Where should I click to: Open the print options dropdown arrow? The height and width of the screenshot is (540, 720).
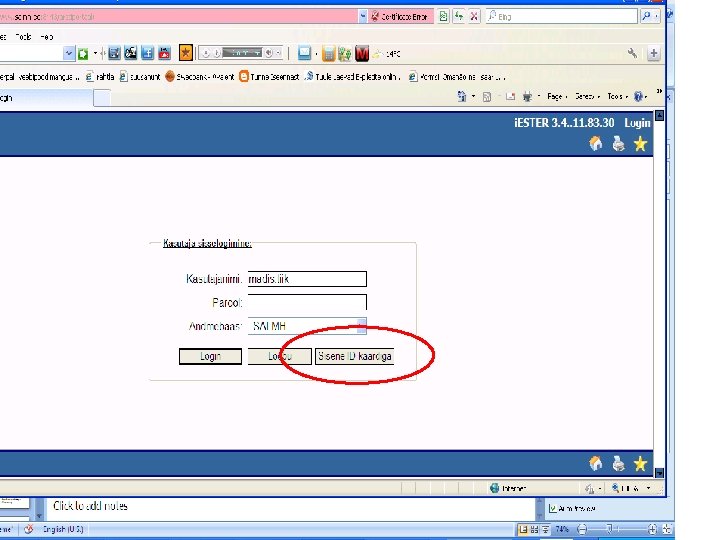click(x=539, y=96)
